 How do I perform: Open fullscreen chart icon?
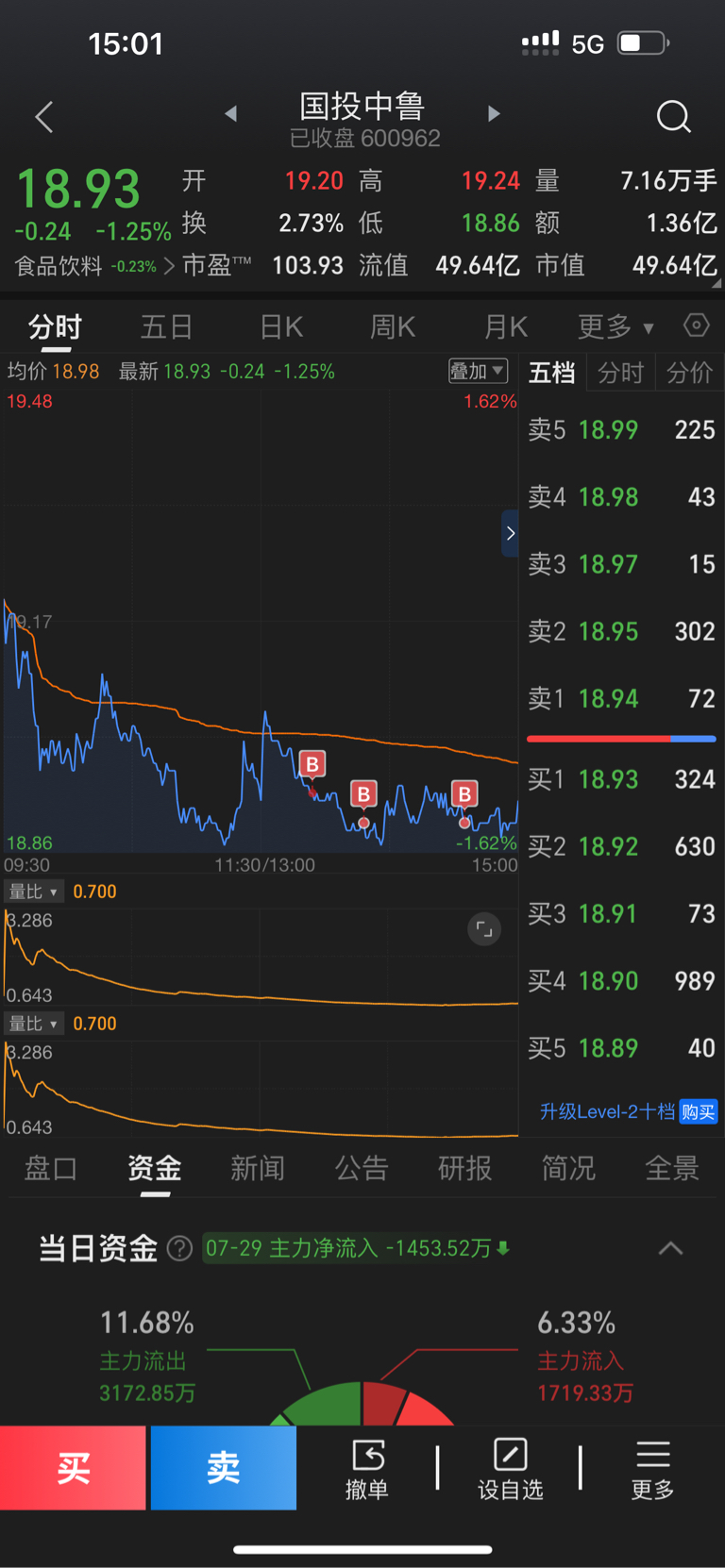tap(484, 929)
